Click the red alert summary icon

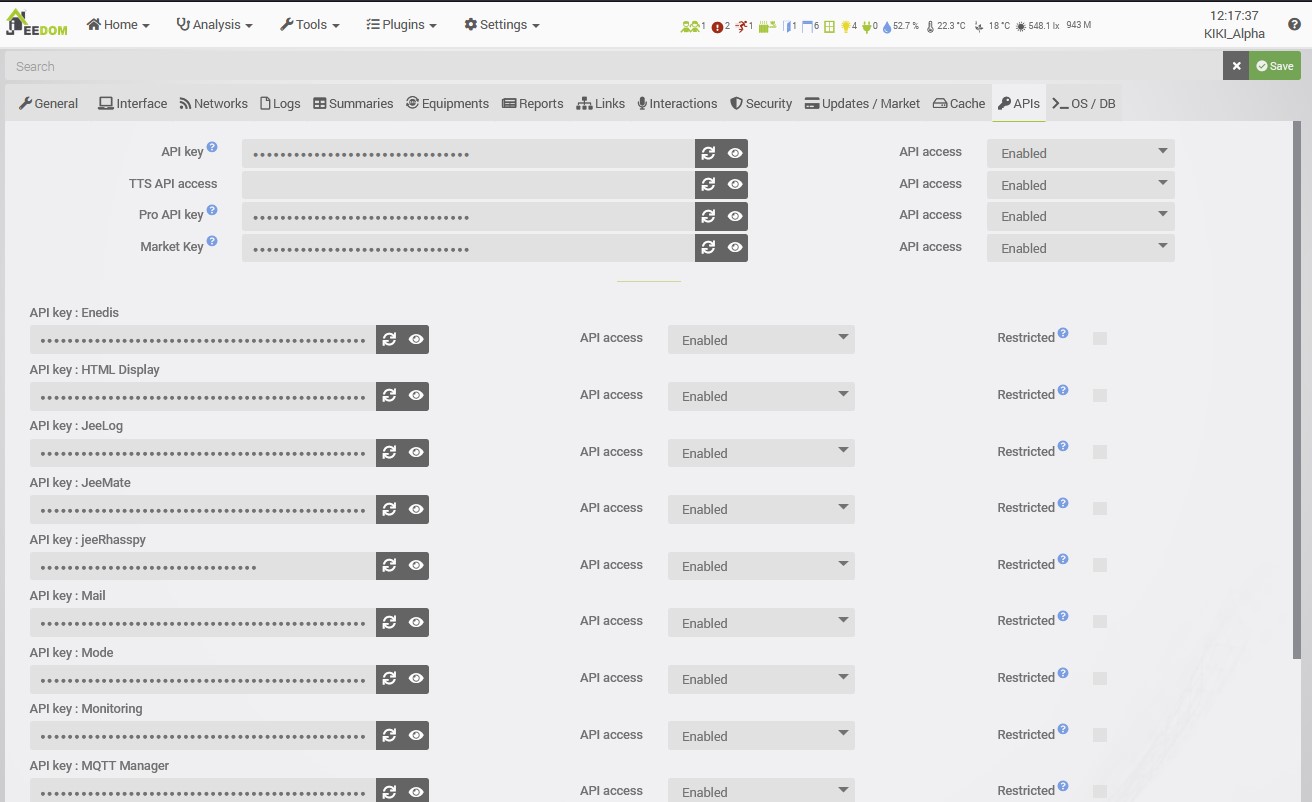717,26
